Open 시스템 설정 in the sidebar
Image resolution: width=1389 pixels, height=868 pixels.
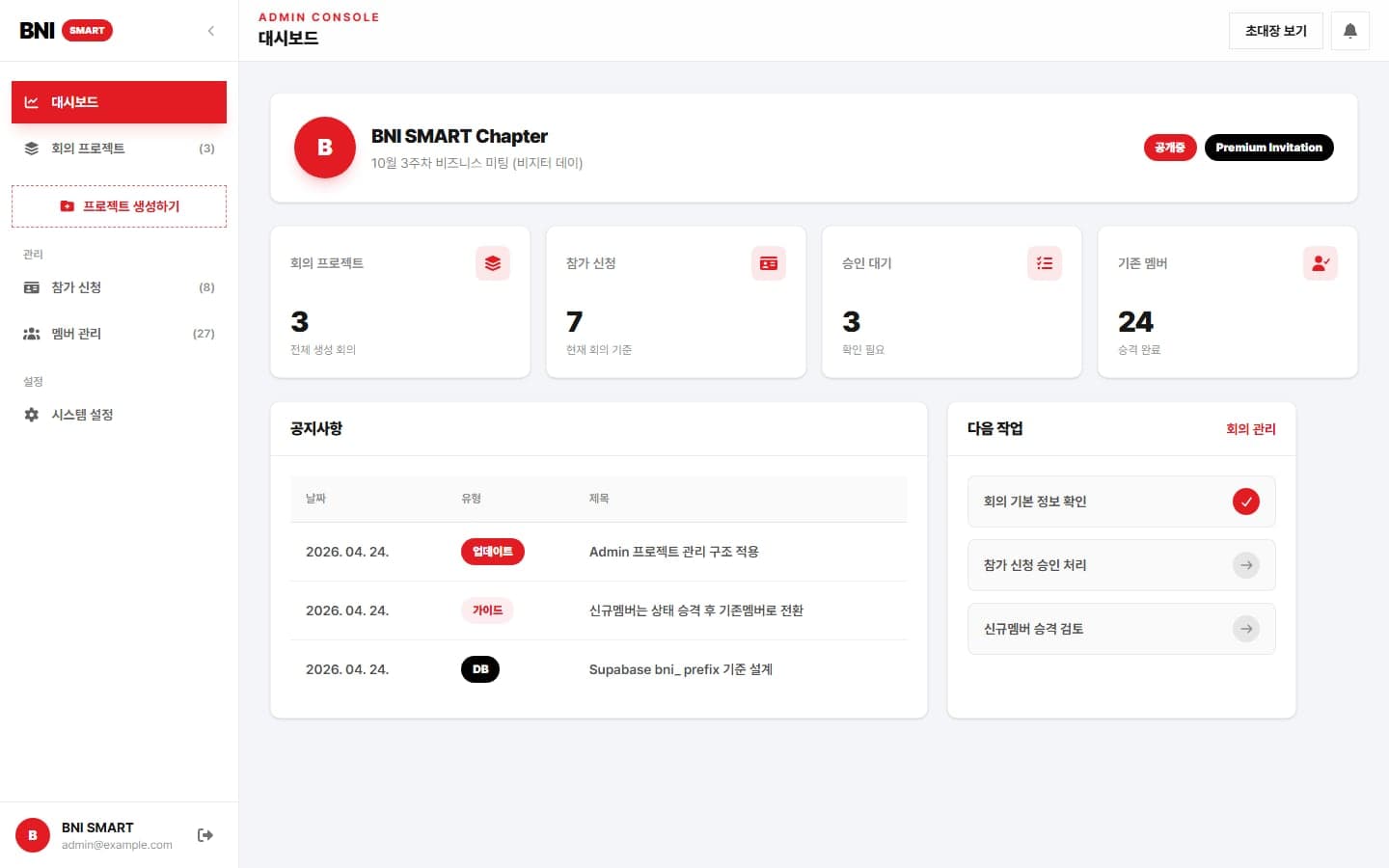[119, 415]
